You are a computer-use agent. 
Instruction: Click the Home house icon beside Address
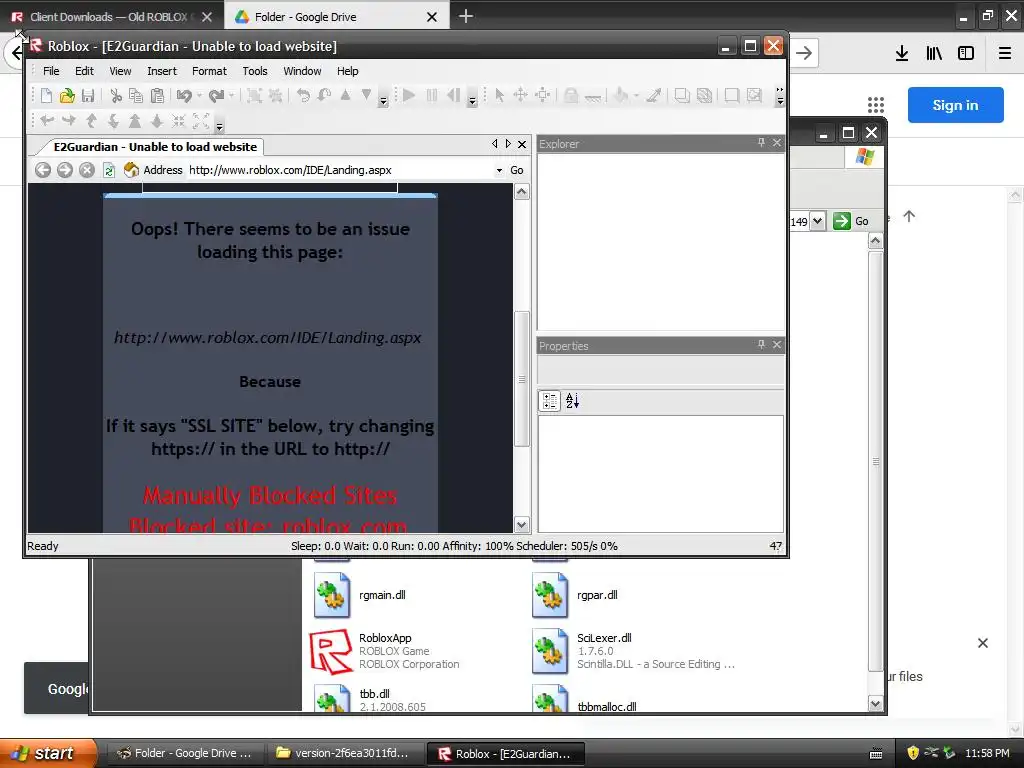[x=131, y=170]
